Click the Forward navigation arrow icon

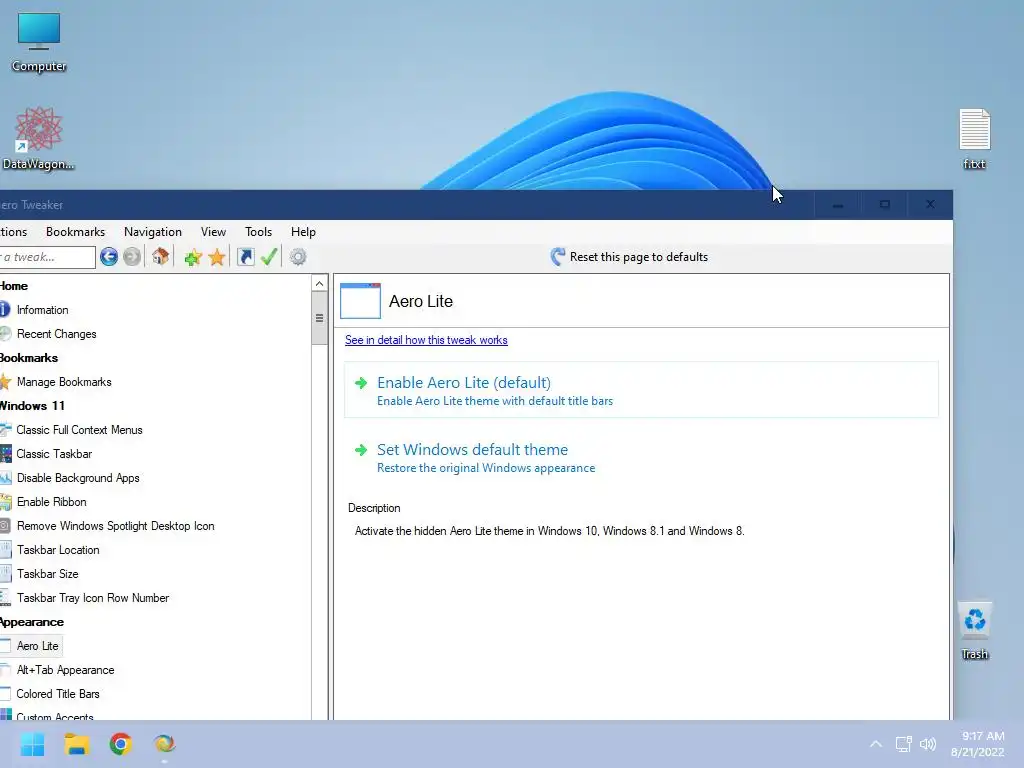tap(132, 257)
